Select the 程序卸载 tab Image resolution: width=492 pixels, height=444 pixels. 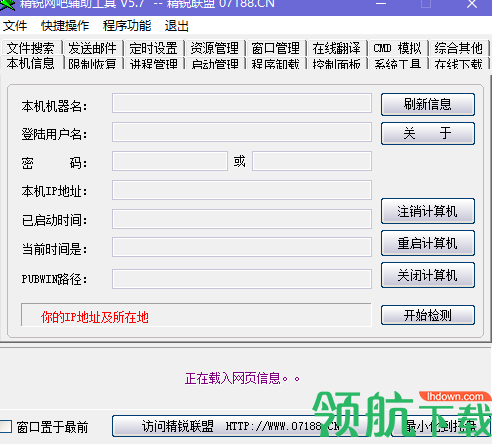point(276,63)
